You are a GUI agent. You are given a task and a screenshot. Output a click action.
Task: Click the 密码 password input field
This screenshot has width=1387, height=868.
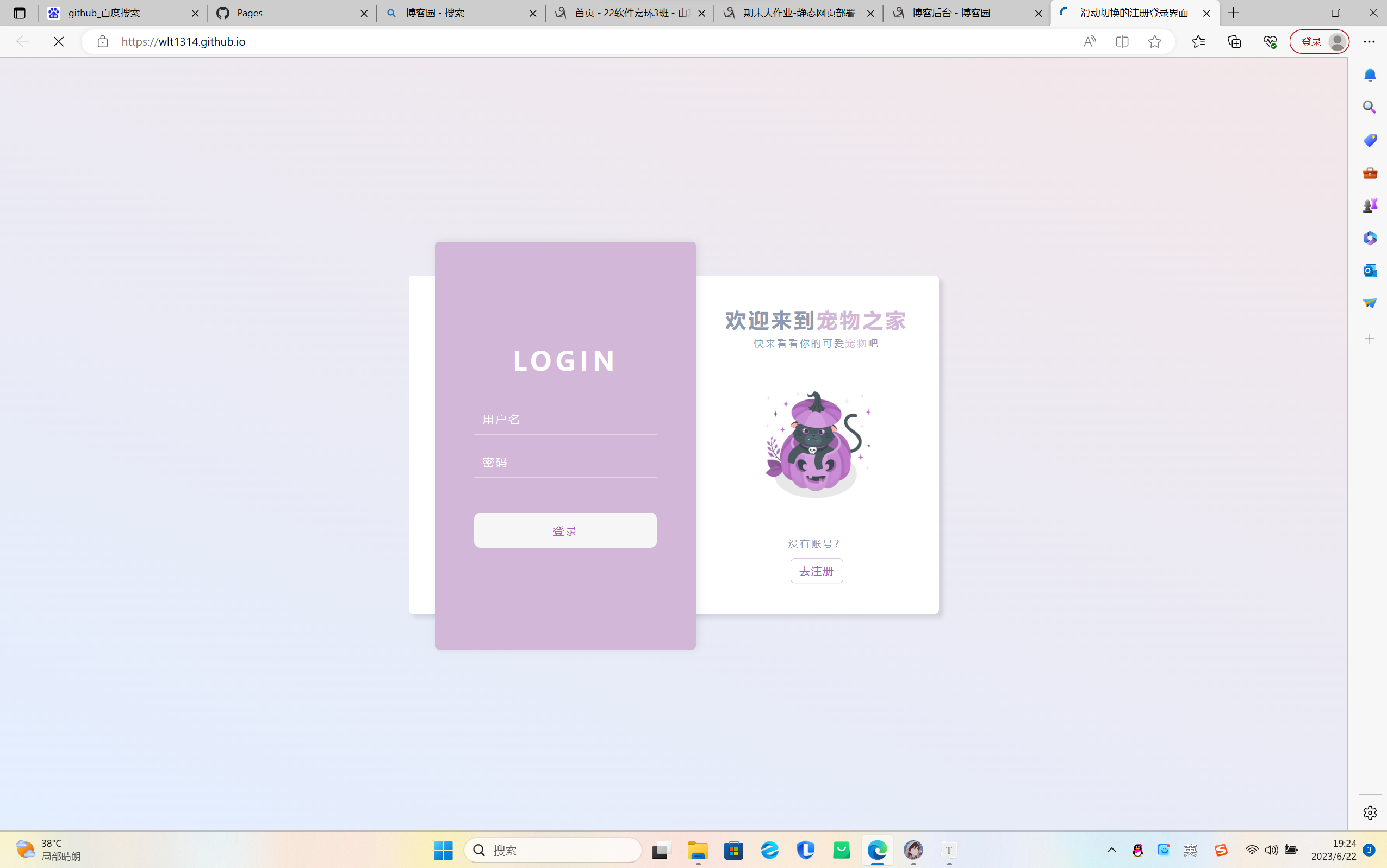565,462
